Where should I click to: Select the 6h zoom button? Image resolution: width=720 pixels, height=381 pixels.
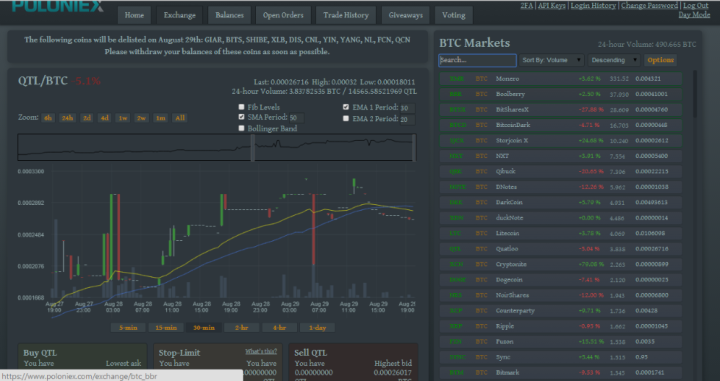[48, 118]
